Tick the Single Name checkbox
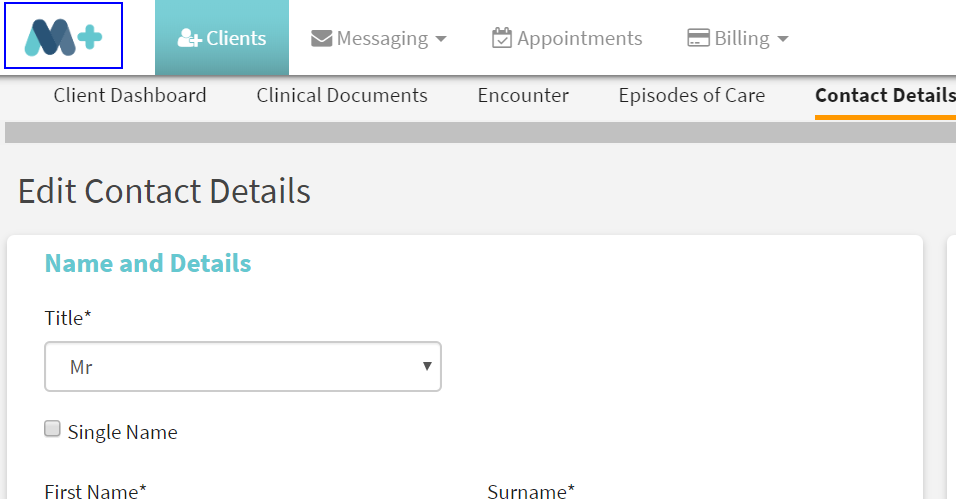The height and width of the screenshot is (499, 956). tap(53, 429)
